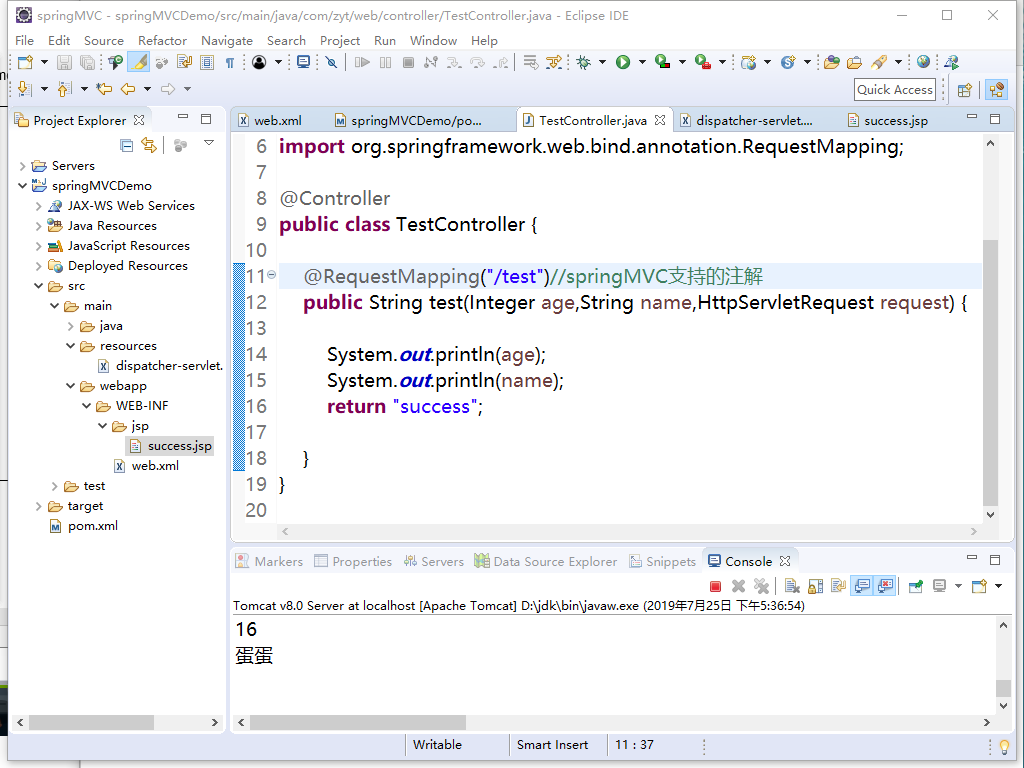Click the Remove All Terminated Launches icon

click(x=761, y=587)
